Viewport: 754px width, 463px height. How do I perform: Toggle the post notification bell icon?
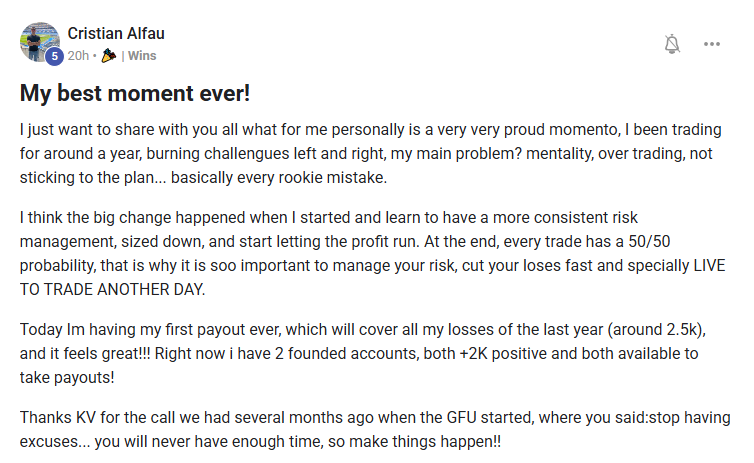pos(672,44)
